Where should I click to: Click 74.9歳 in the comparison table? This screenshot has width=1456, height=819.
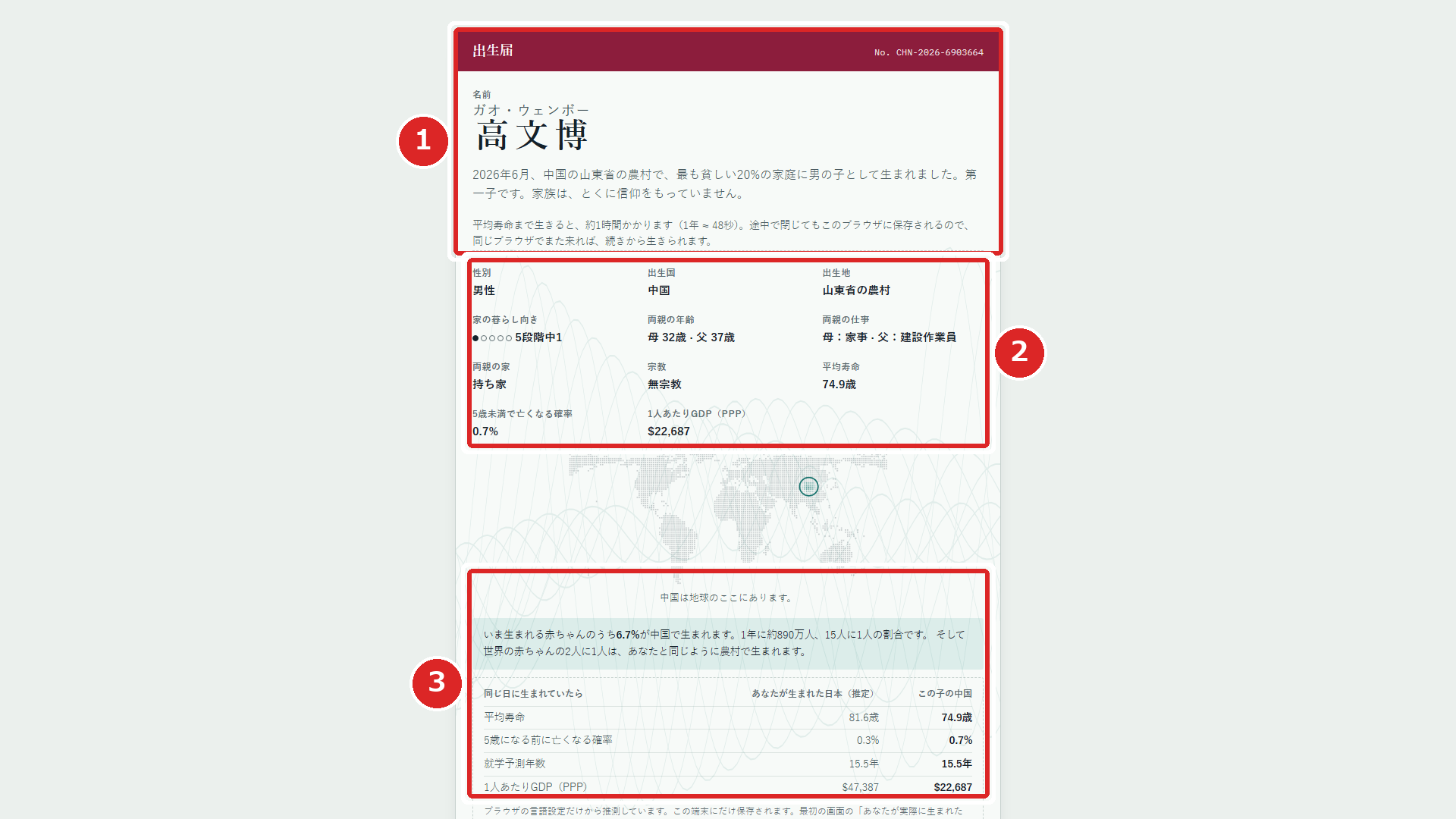(956, 717)
